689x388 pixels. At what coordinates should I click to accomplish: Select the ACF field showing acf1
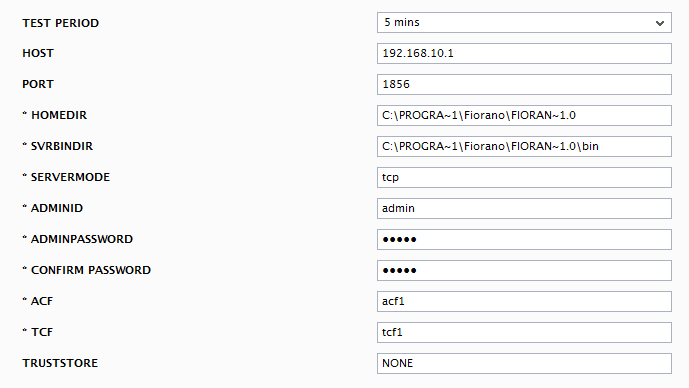pyautogui.click(x=524, y=301)
